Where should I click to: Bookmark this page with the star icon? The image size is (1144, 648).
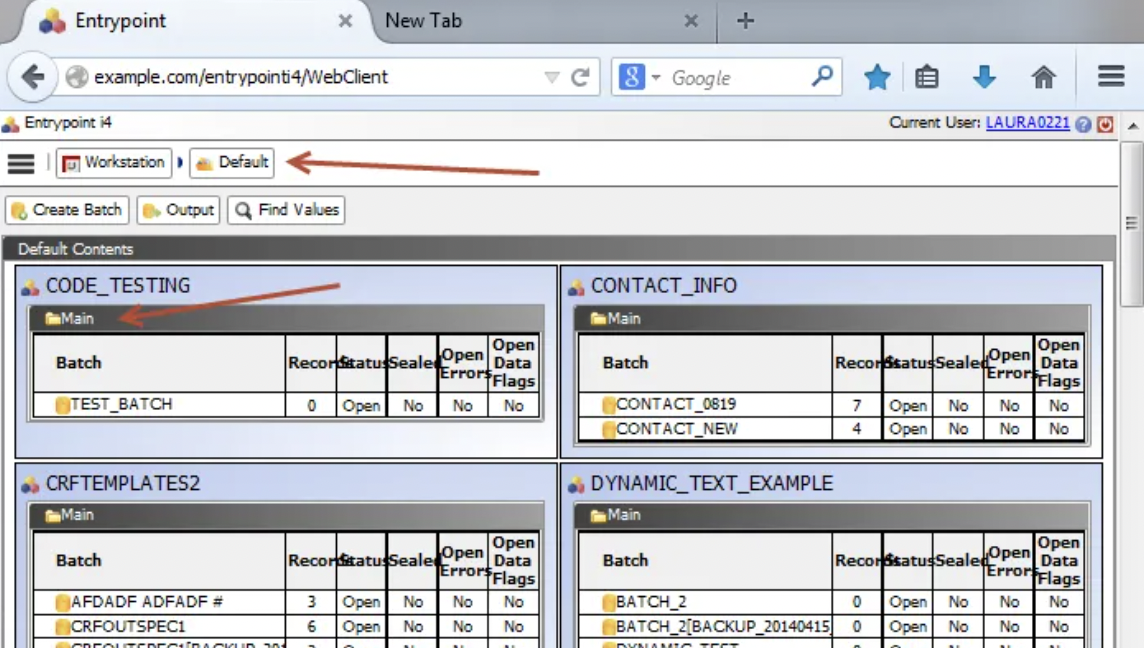point(876,77)
